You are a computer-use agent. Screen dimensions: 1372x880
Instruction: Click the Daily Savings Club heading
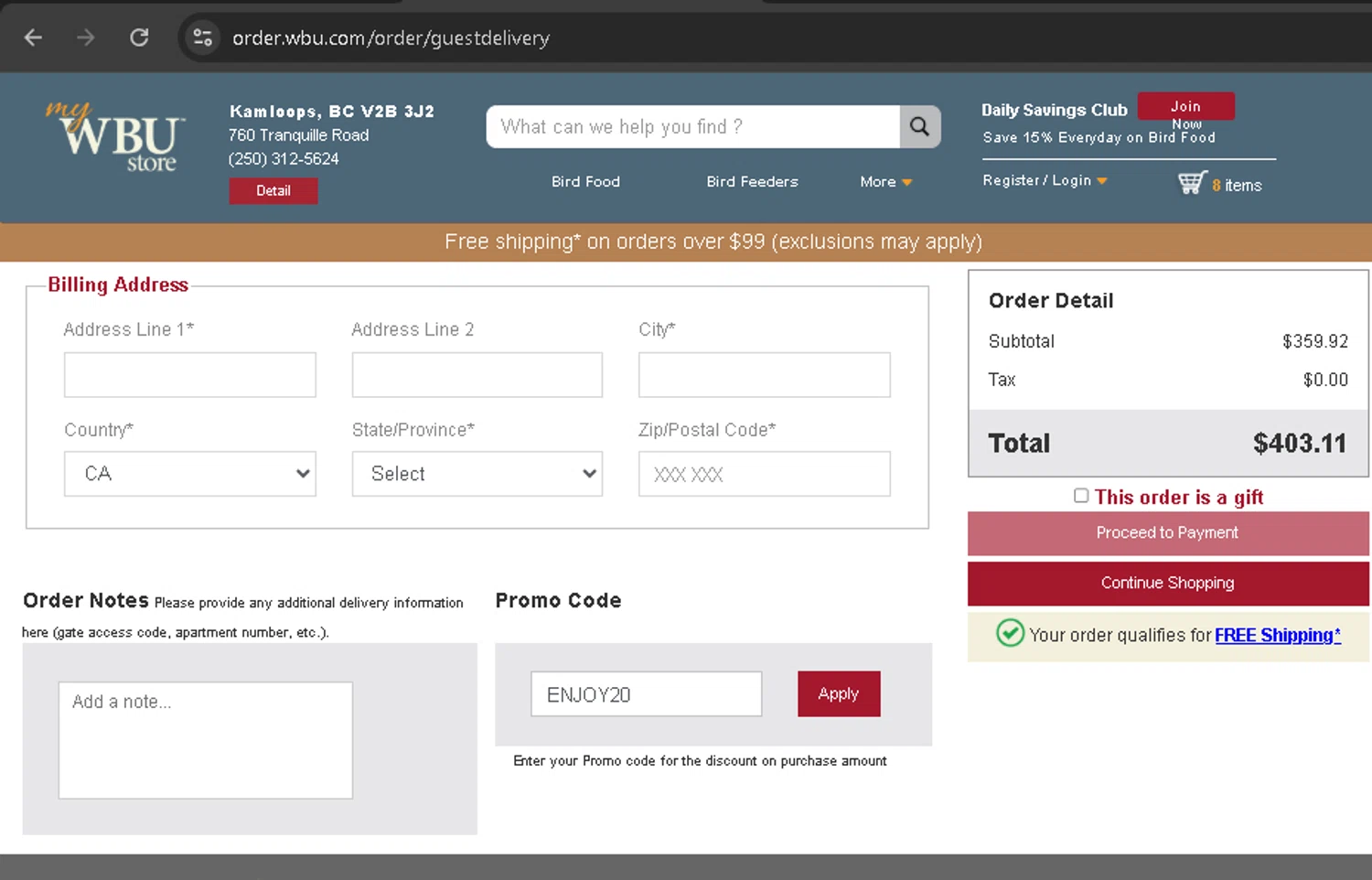point(1055,110)
